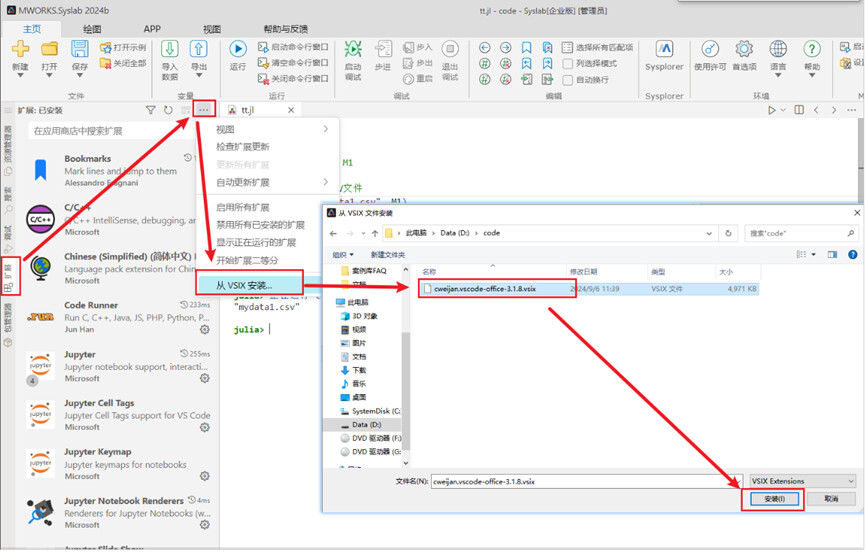Refresh the installed extensions list

(x=168, y=110)
